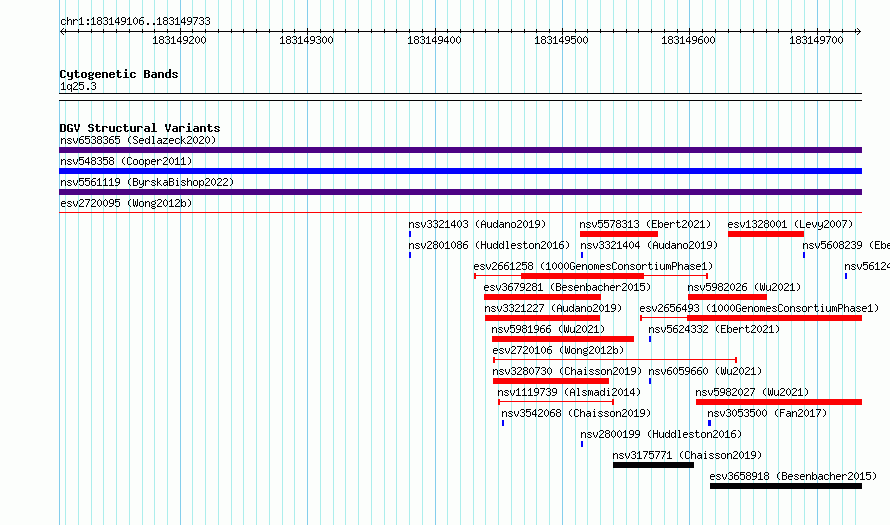Open the nsv548358 (Cooper2011) label

(126, 161)
